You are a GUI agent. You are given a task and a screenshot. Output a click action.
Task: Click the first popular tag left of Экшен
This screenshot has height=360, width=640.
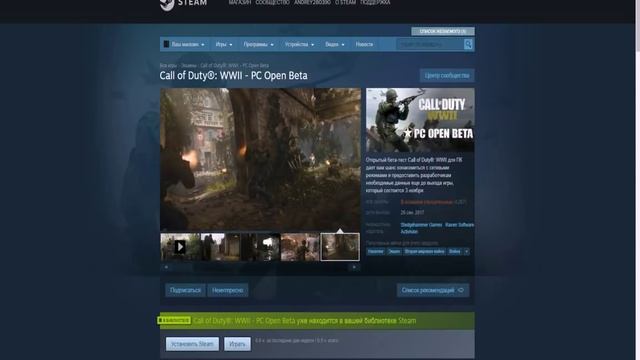click(376, 251)
